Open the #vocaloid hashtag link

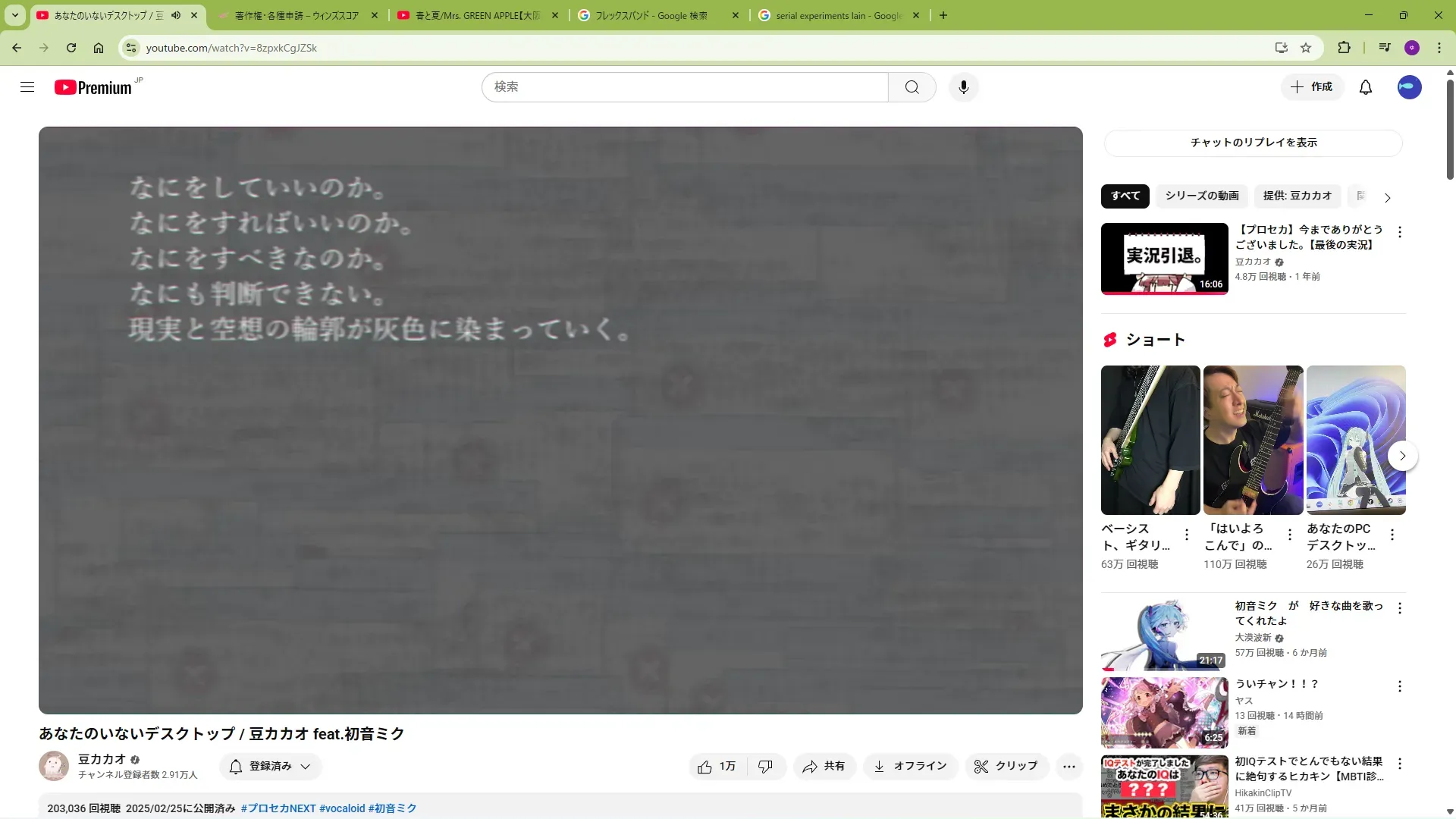(342, 808)
